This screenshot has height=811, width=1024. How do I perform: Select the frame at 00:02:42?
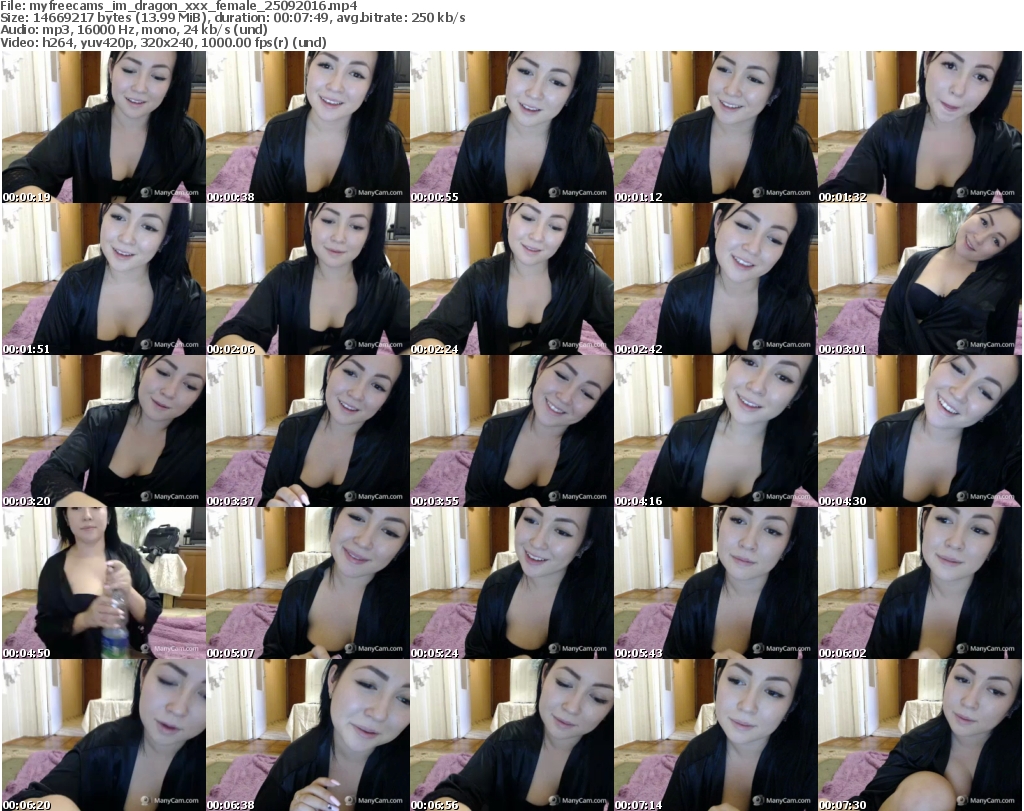pos(716,279)
